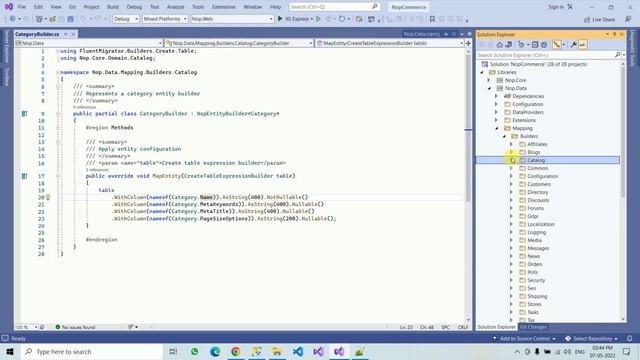Click Add to Source Control button
This screenshot has height=360, width=640.
pos(524,338)
